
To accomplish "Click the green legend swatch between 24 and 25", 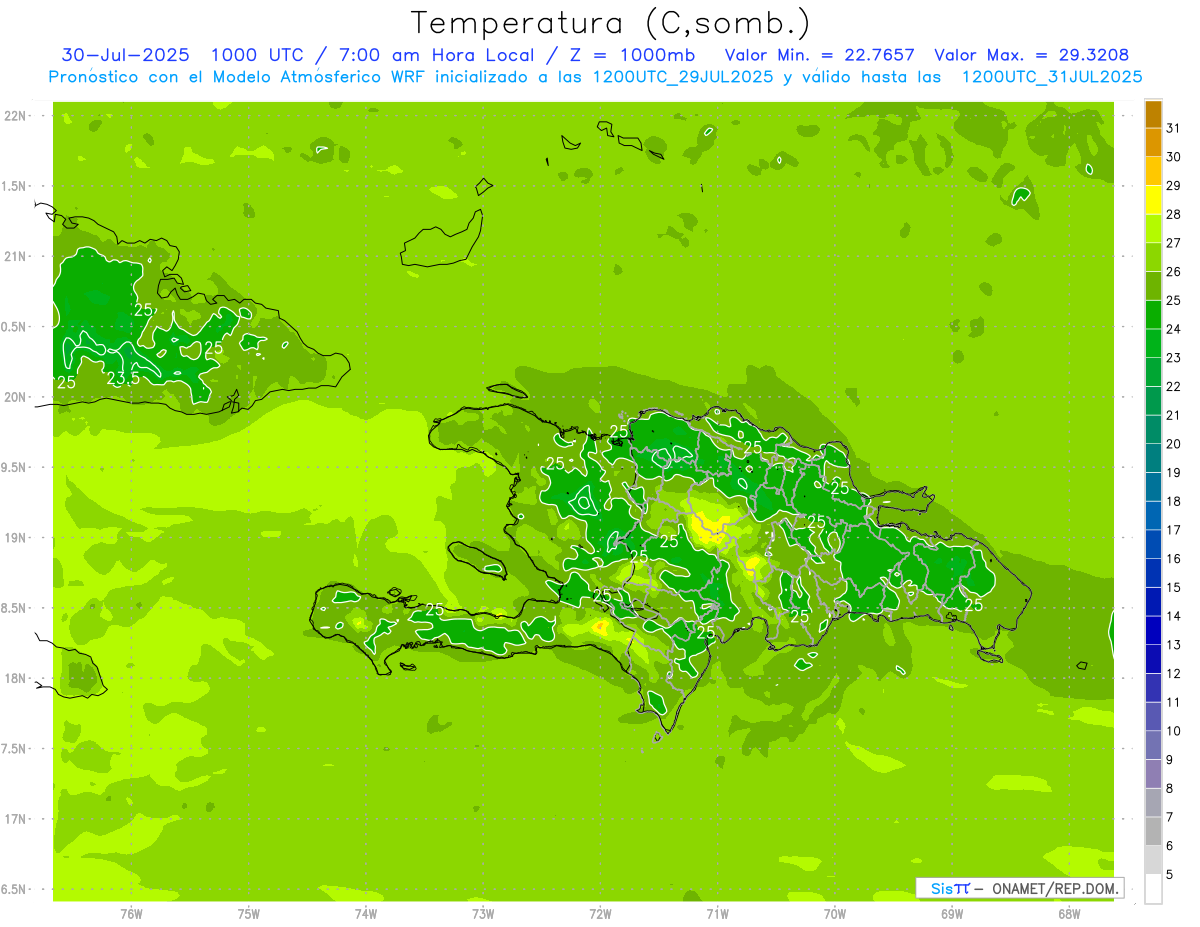I will [1153, 315].
